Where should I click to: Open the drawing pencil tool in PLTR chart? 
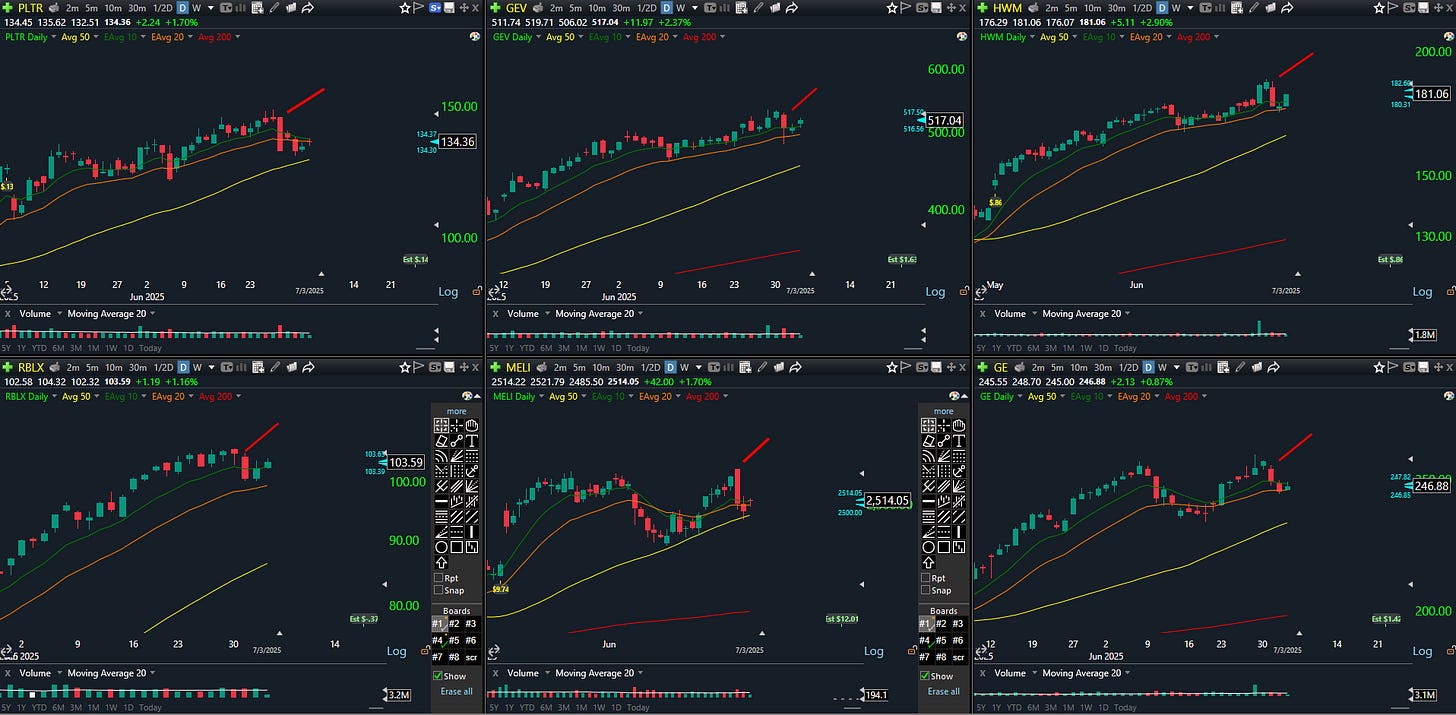pyautogui.click(x=274, y=8)
